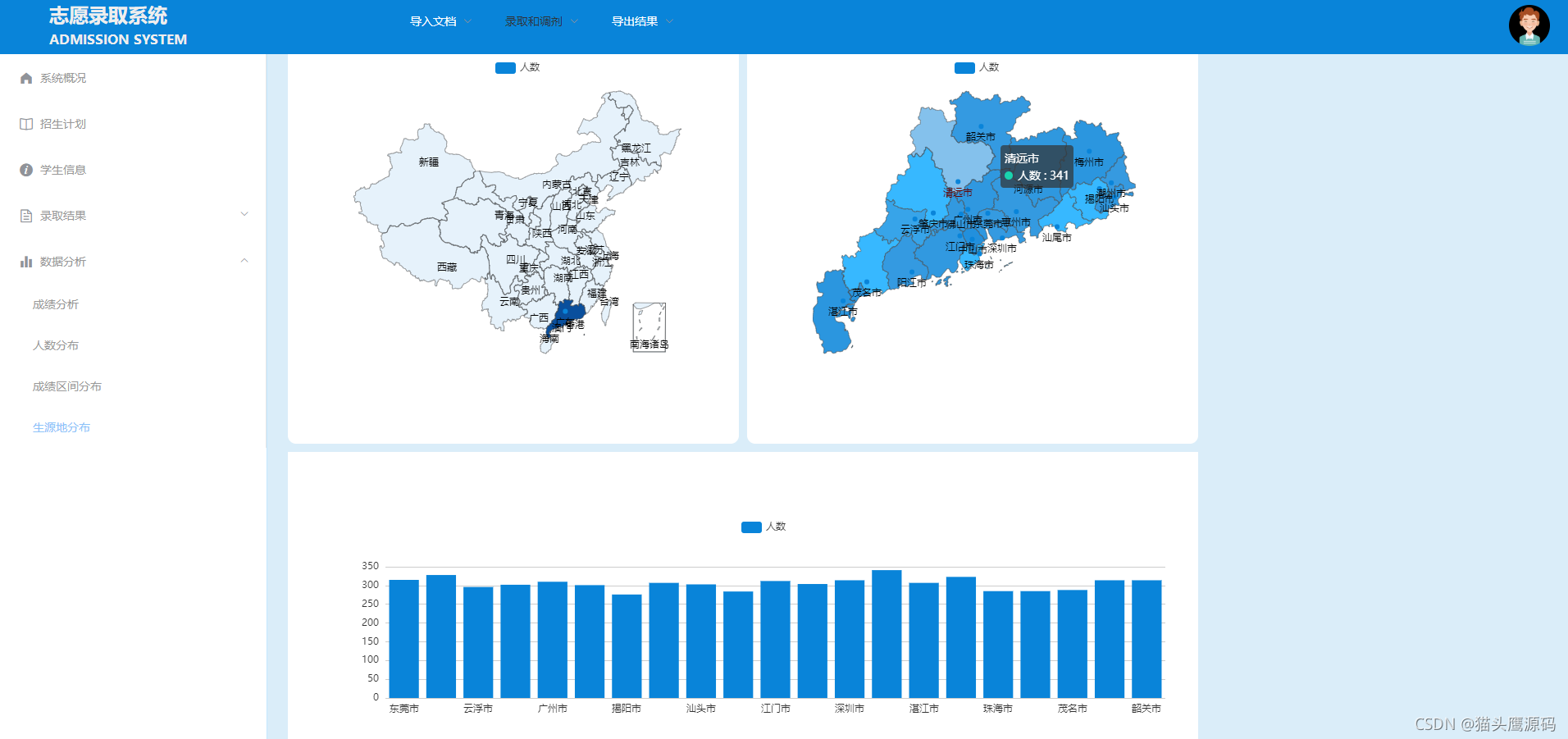Image resolution: width=1568 pixels, height=739 pixels.
Task: Select the 生源地分布 submenu item
Action: (x=62, y=427)
